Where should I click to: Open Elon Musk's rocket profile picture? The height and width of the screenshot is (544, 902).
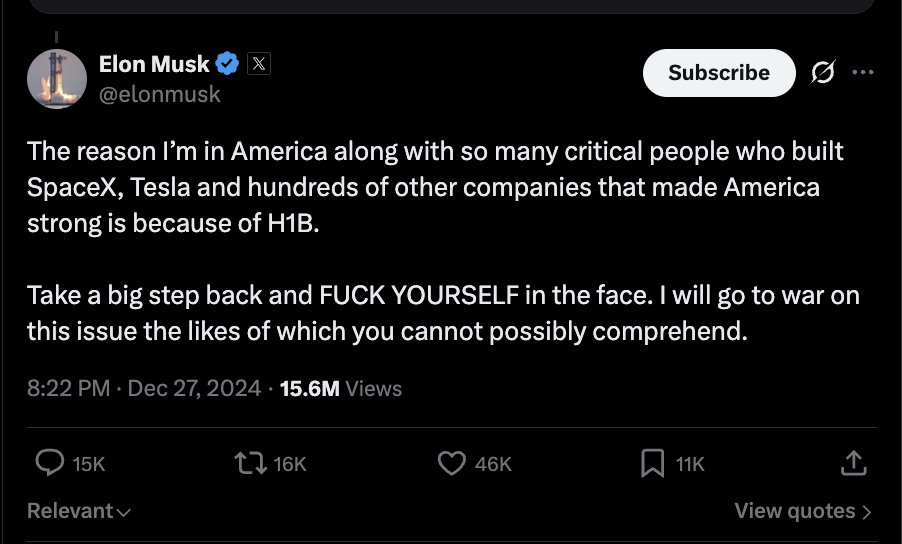(57, 79)
